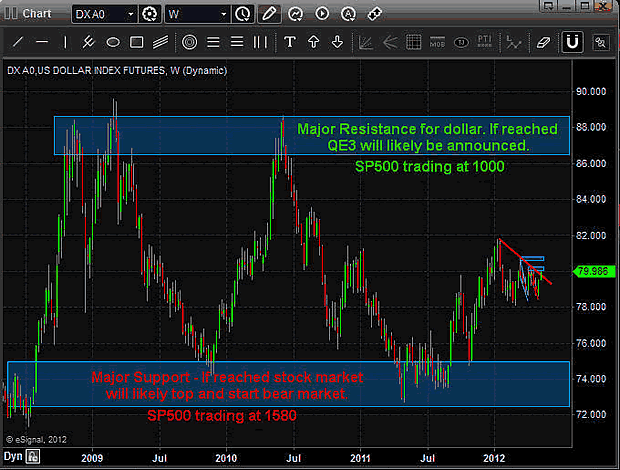Click the 2010 time axis label
Screen dimensions: 620x470
point(226,458)
